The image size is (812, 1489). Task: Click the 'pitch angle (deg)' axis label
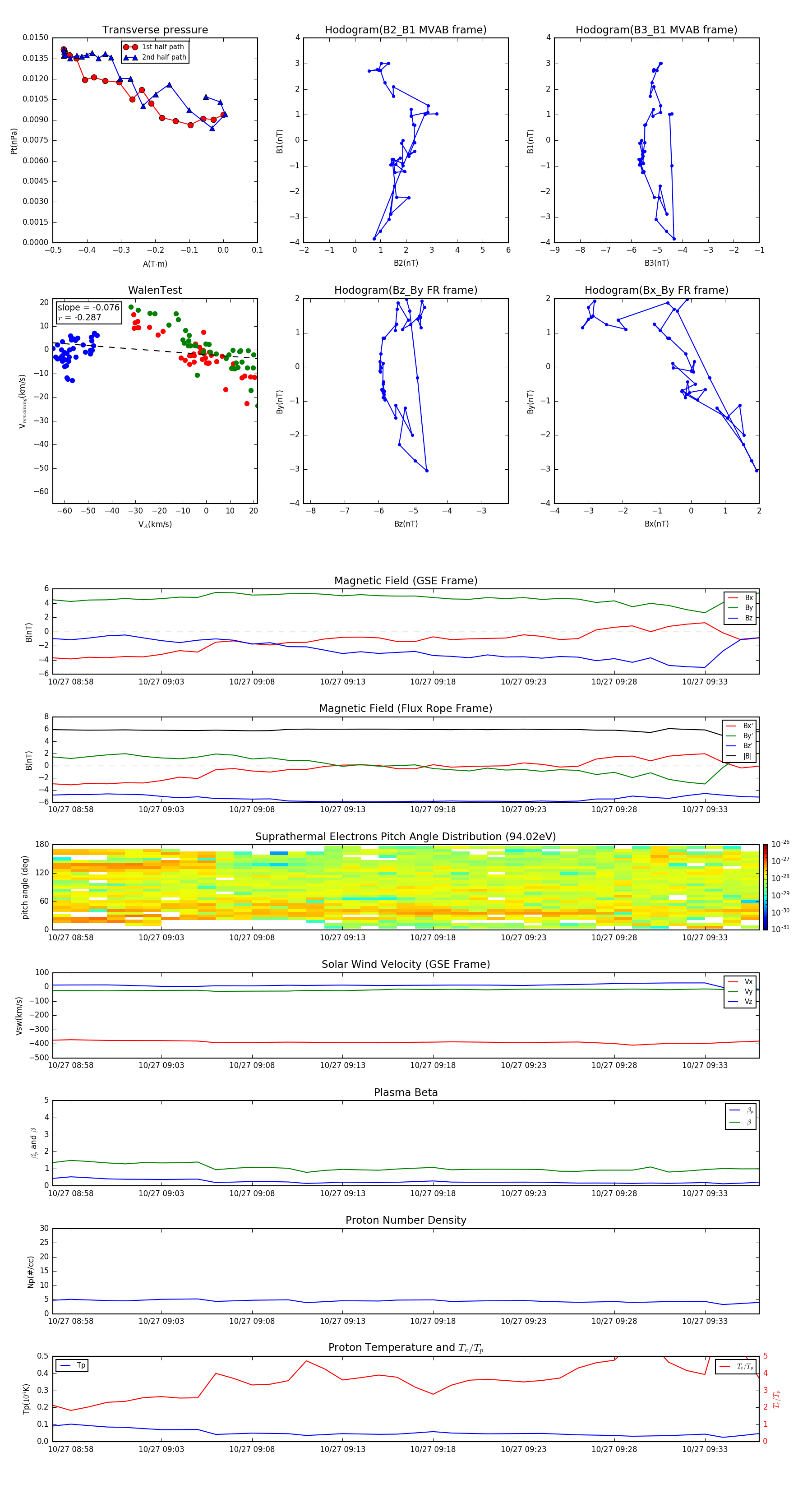pyautogui.click(x=25, y=887)
